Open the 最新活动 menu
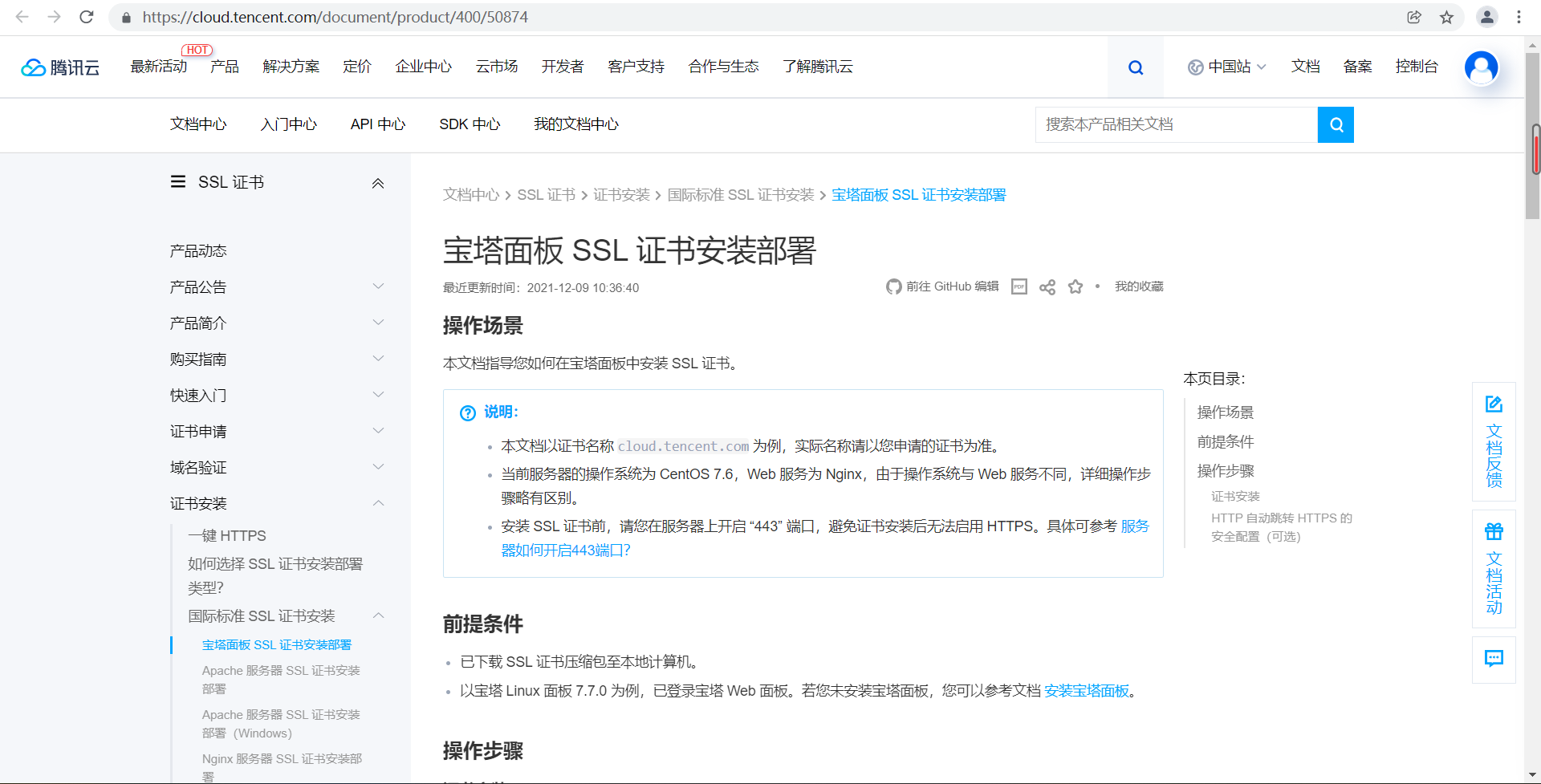 coord(159,67)
